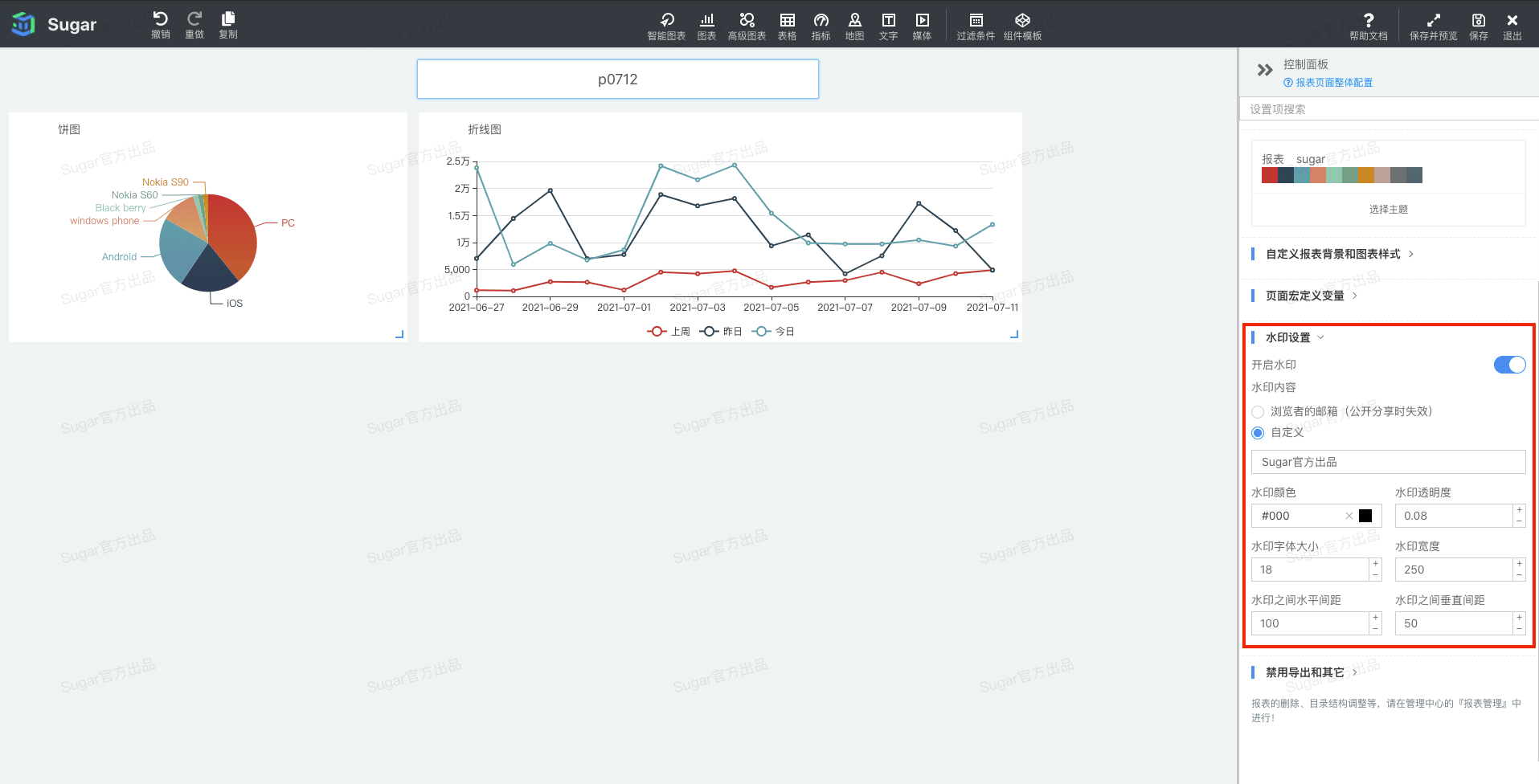The height and width of the screenshot is (784, 1539).
Task: Click the iOS pie chart label
Action: tap(235, 303)
